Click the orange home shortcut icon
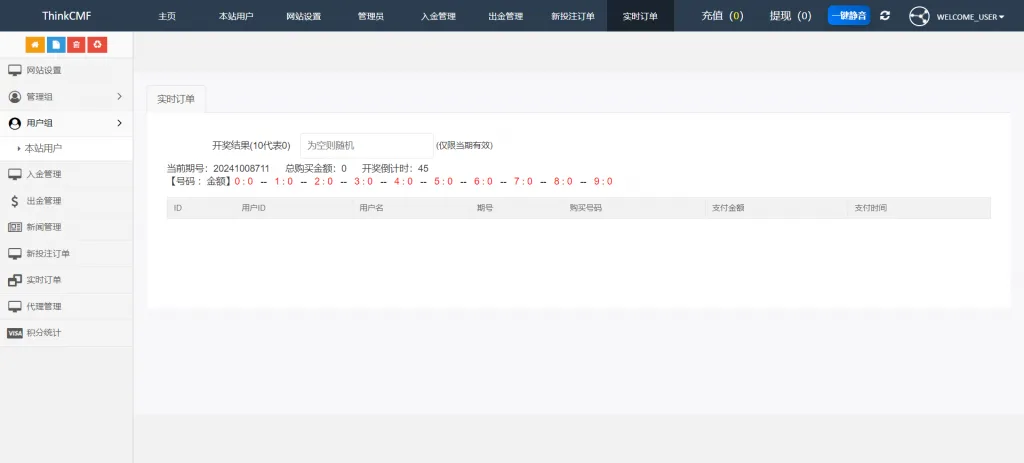Viewport: 1024px width, 463px height. [x=35, y=44]
